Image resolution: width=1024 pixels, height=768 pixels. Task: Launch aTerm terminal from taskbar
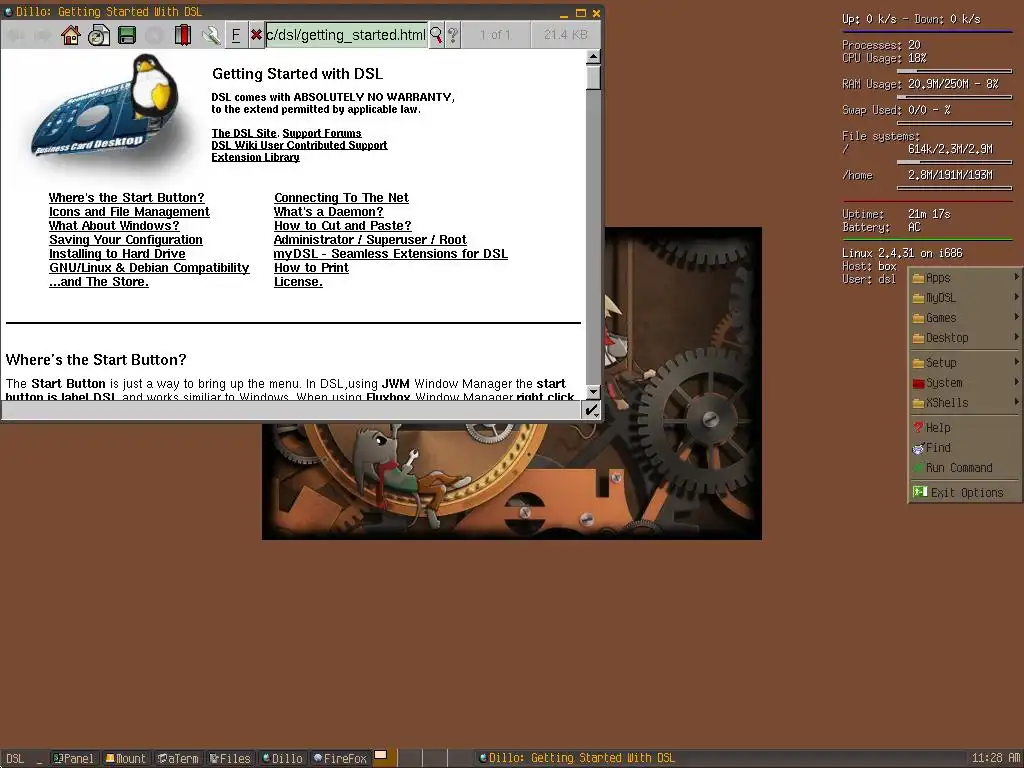[178, 758]
